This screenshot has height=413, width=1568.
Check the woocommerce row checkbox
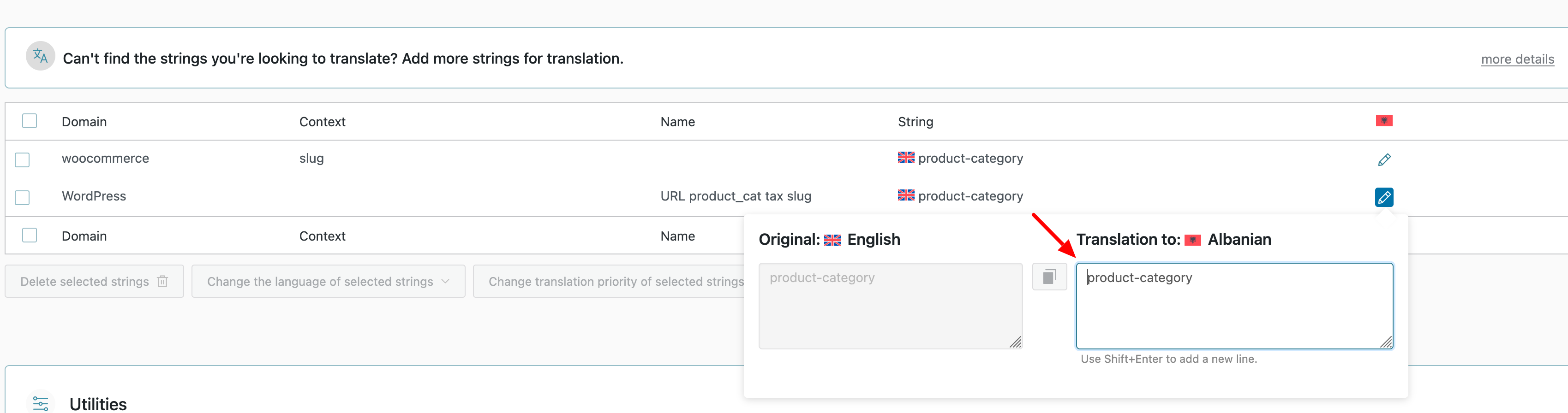click(23, 160)
